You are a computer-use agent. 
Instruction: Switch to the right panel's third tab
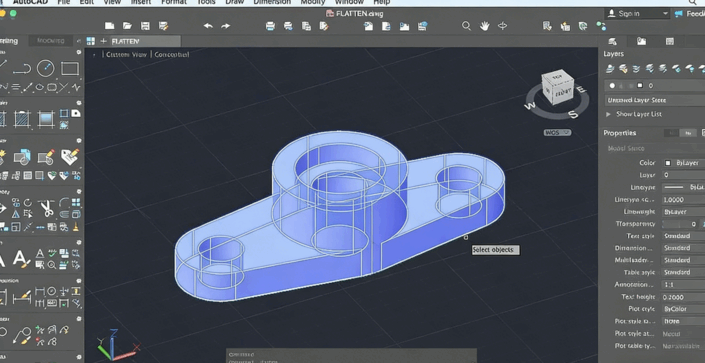click(x=669, y=41)
